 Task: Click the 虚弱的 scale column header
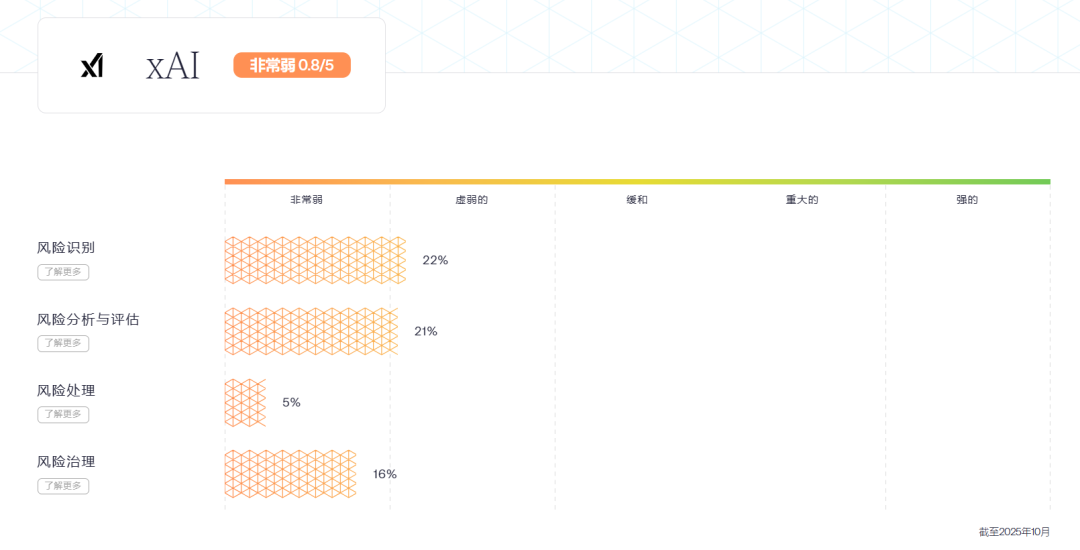click(471, 200)
